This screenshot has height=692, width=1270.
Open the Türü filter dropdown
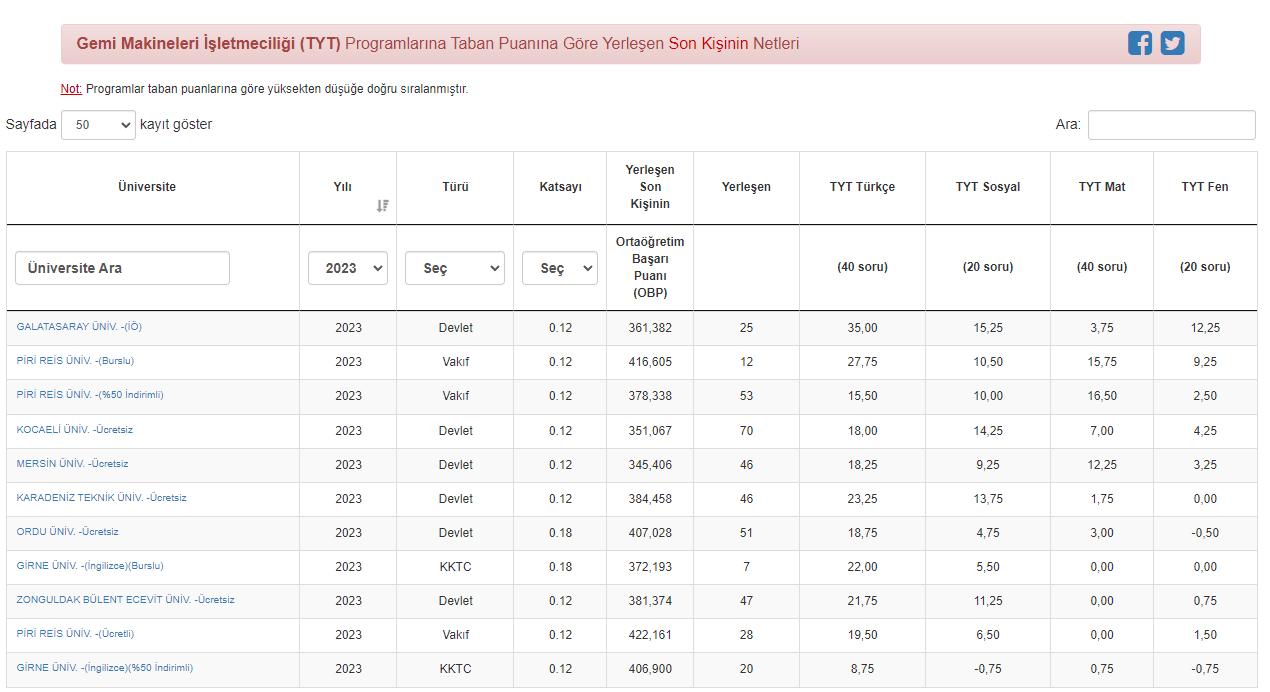click(455, 268)
